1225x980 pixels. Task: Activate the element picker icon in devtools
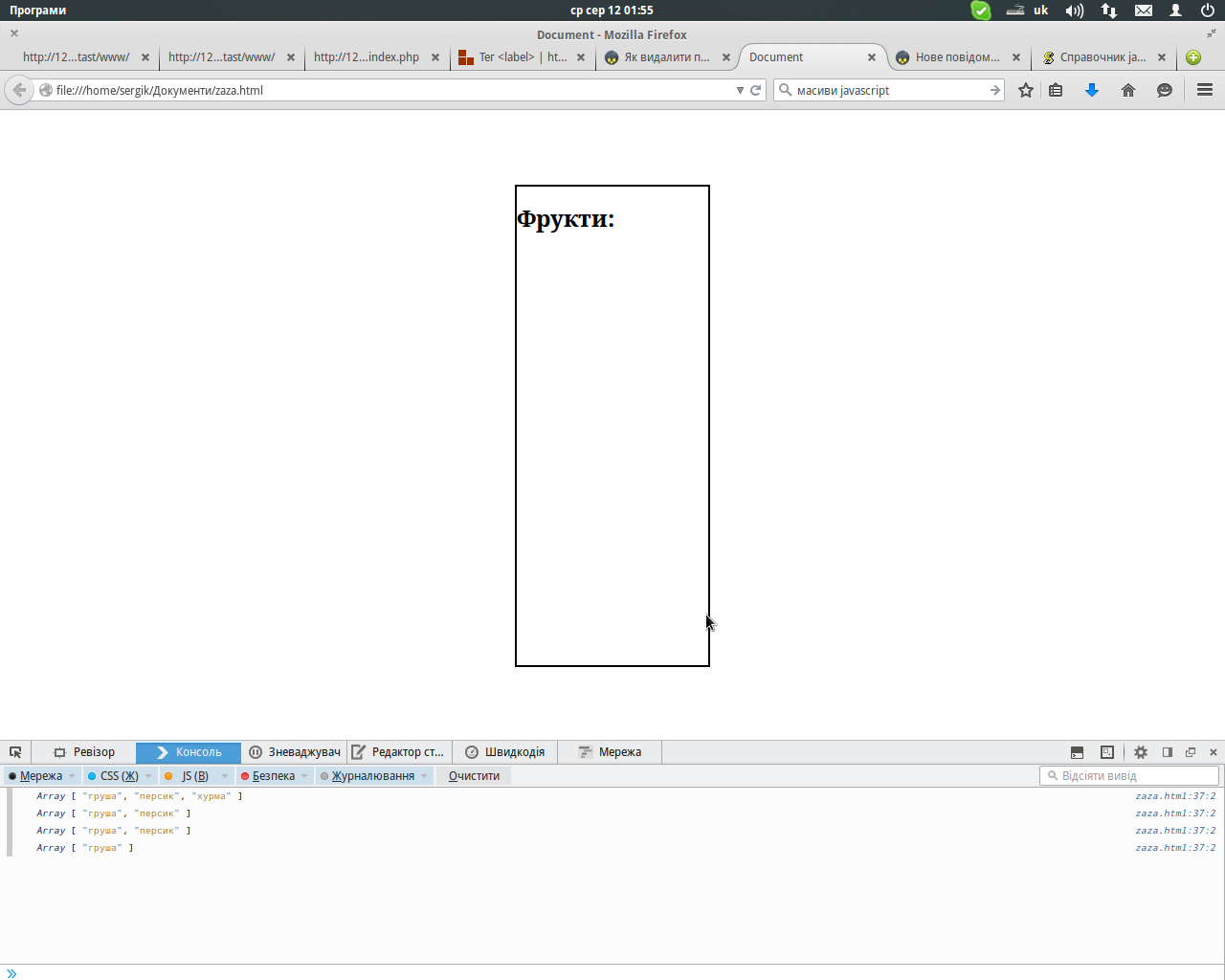(15, 752)
